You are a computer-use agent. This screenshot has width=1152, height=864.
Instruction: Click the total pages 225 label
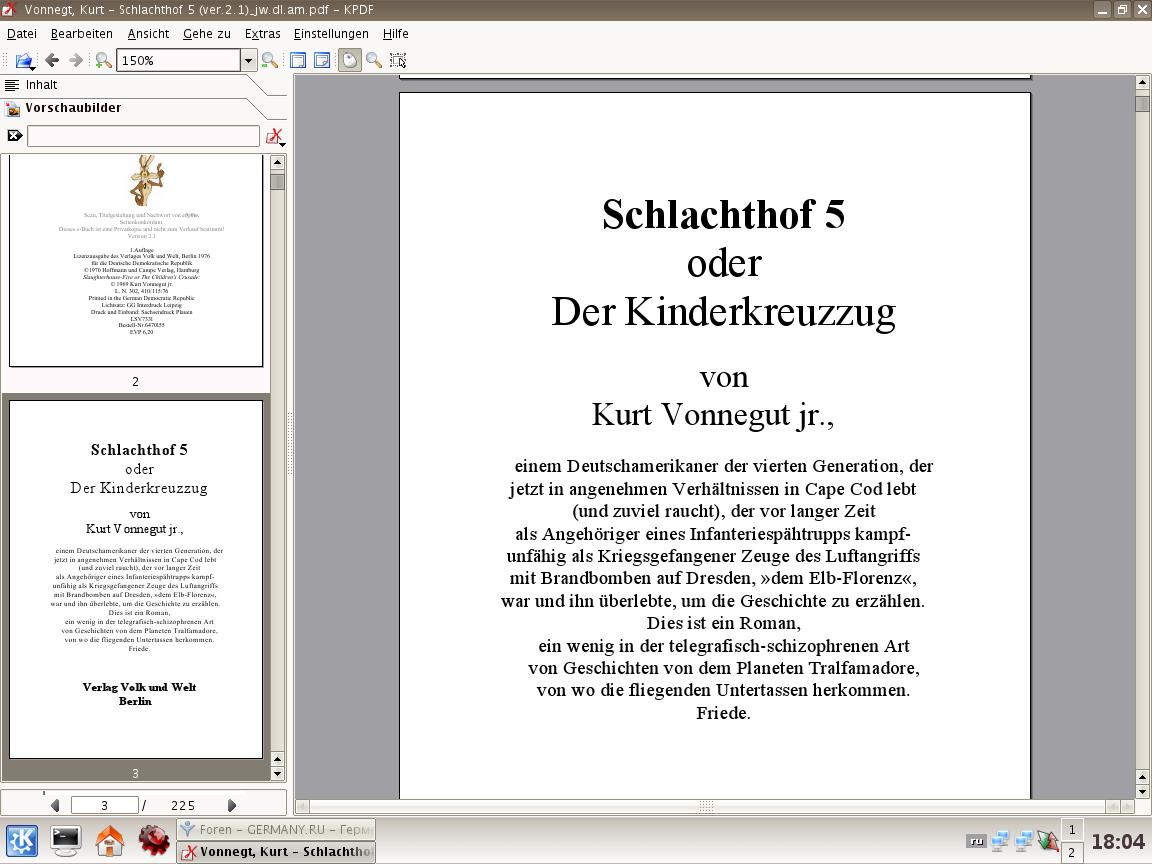point(183,805)
